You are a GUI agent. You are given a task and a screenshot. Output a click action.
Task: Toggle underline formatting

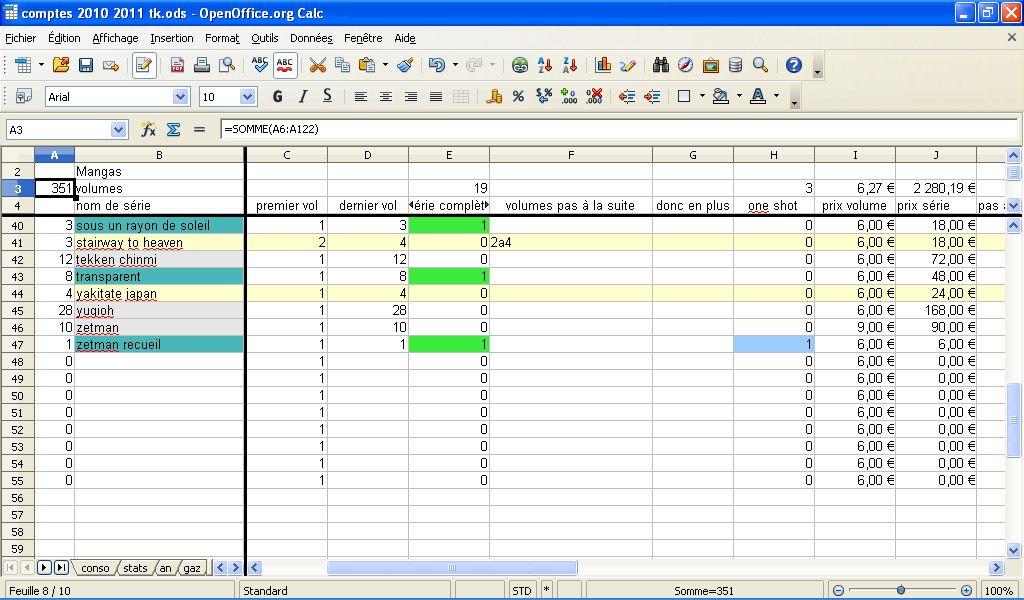(327, 97)
